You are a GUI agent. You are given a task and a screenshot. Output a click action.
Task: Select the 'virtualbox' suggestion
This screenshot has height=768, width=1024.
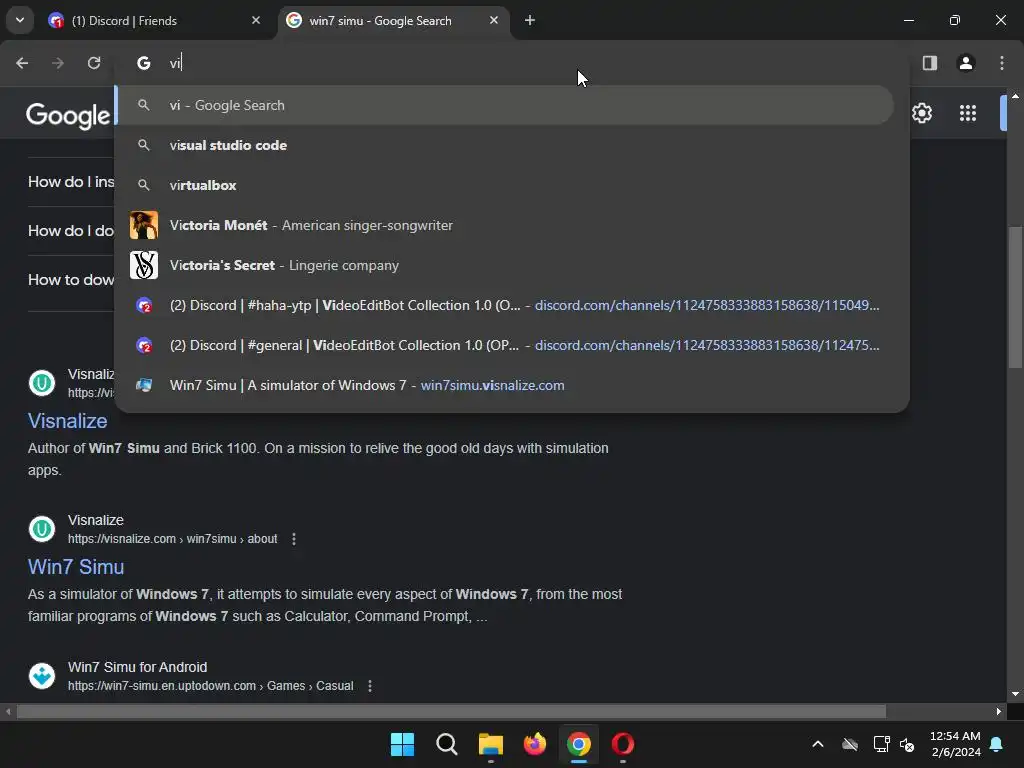(504, 185)
